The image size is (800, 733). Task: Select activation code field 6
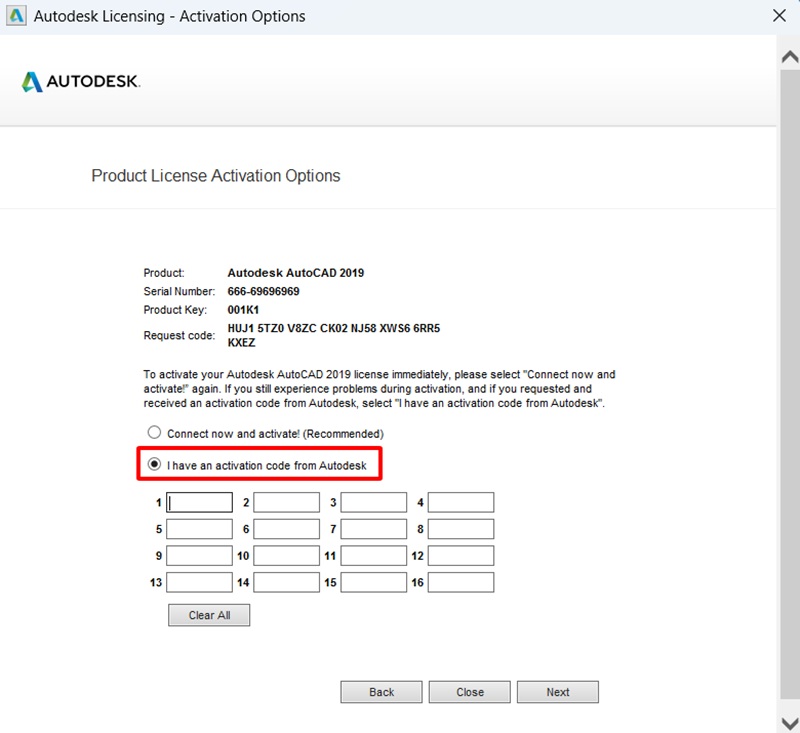click(287, 529)
